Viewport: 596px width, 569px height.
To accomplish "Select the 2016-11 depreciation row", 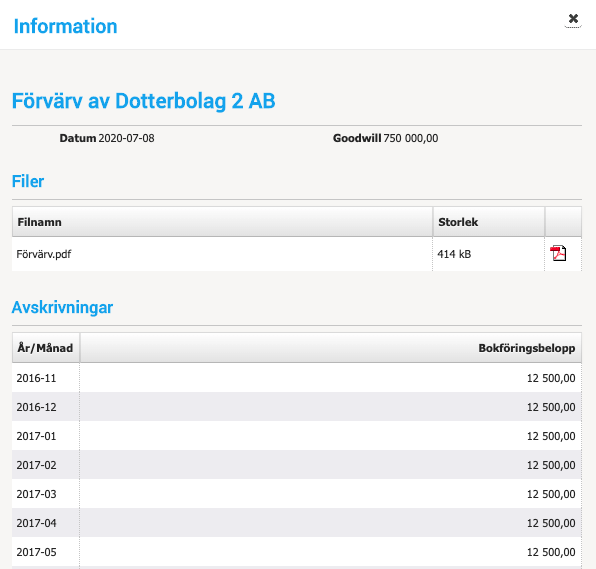I will coord(296,378).
